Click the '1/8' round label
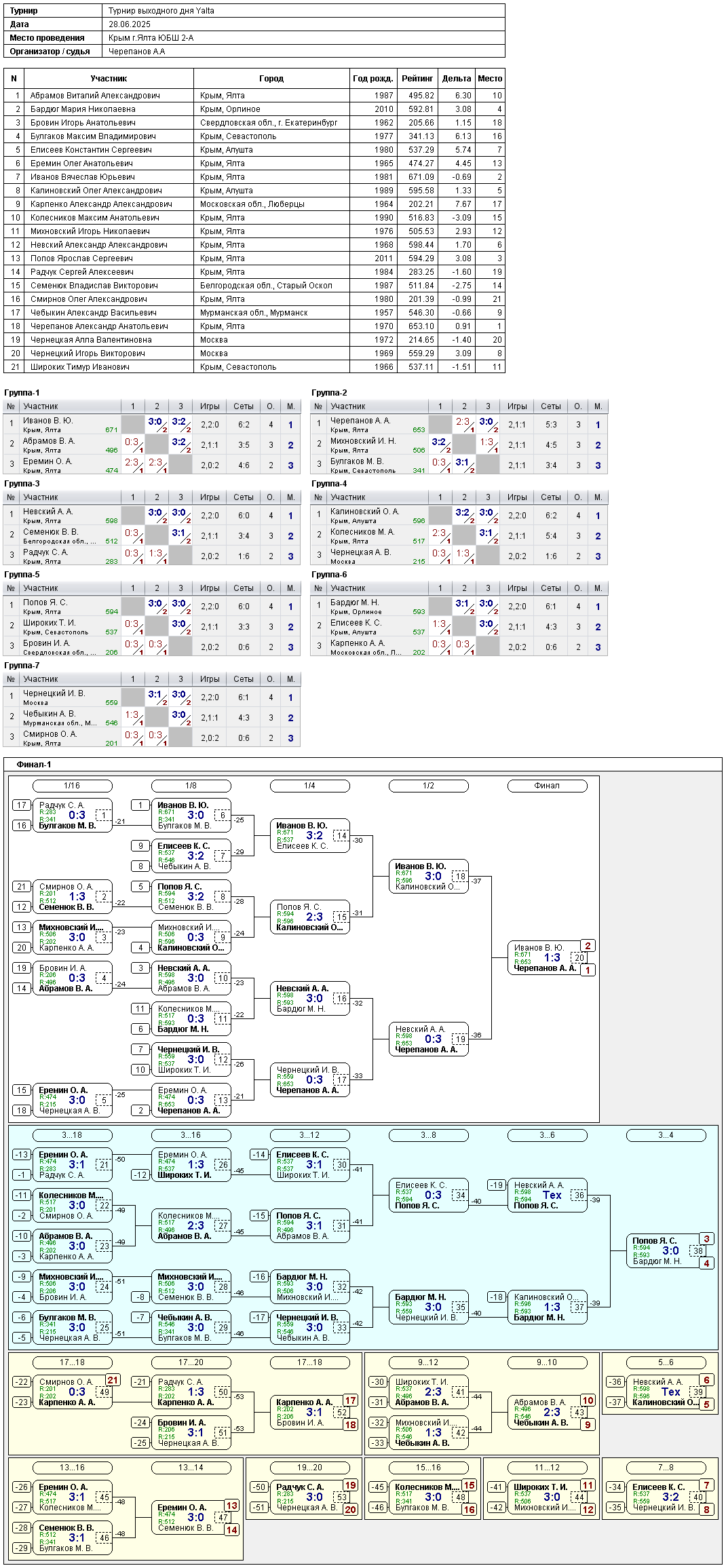The image size is (726, 1568). (191, 786)
